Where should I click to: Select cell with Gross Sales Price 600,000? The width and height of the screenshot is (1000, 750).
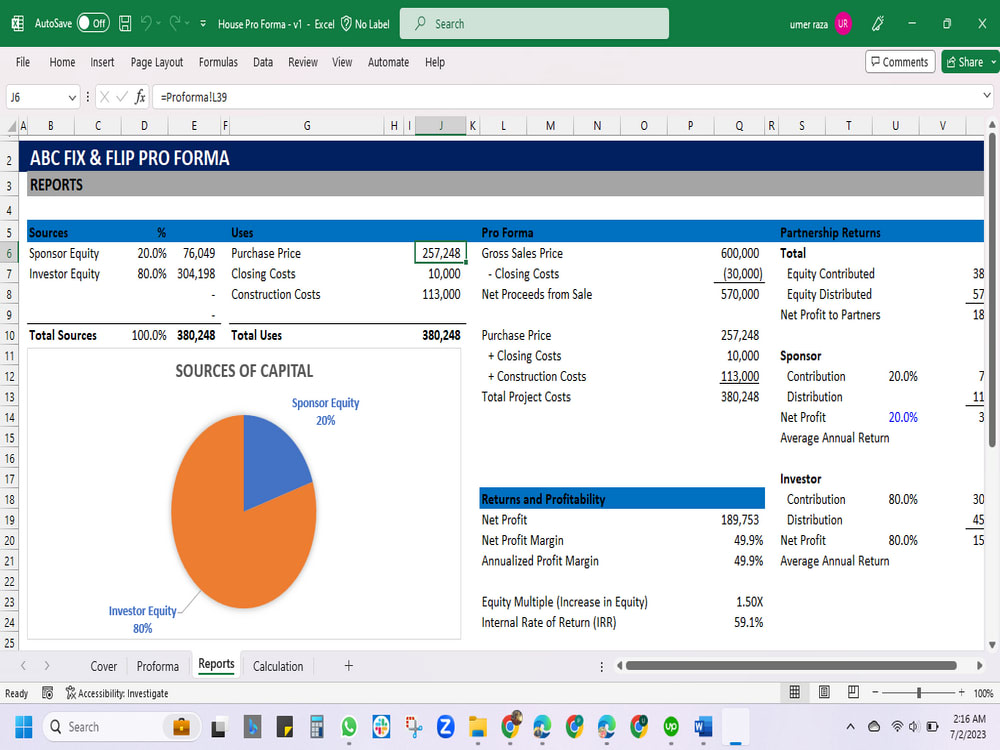coord(740,253)
